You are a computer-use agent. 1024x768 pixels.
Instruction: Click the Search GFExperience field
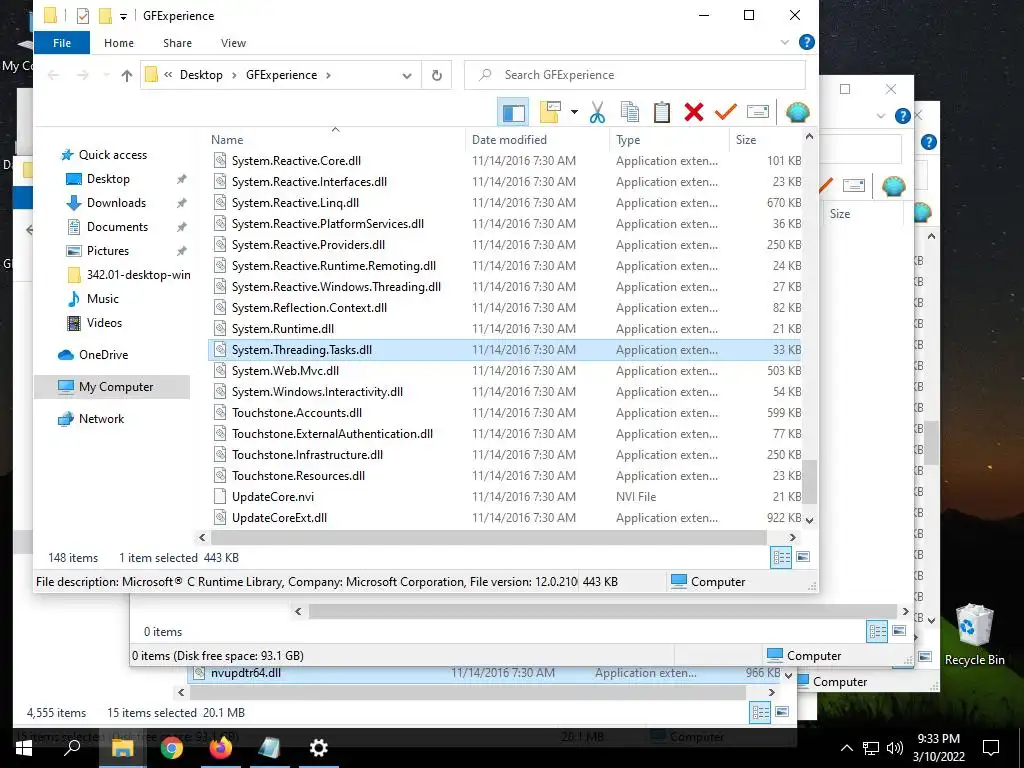(635, 75)
